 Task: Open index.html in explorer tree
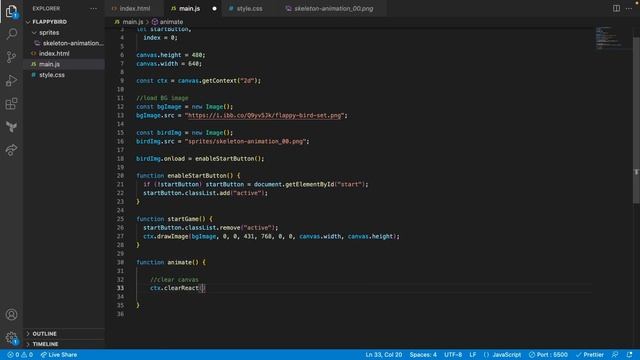point(54,53)
